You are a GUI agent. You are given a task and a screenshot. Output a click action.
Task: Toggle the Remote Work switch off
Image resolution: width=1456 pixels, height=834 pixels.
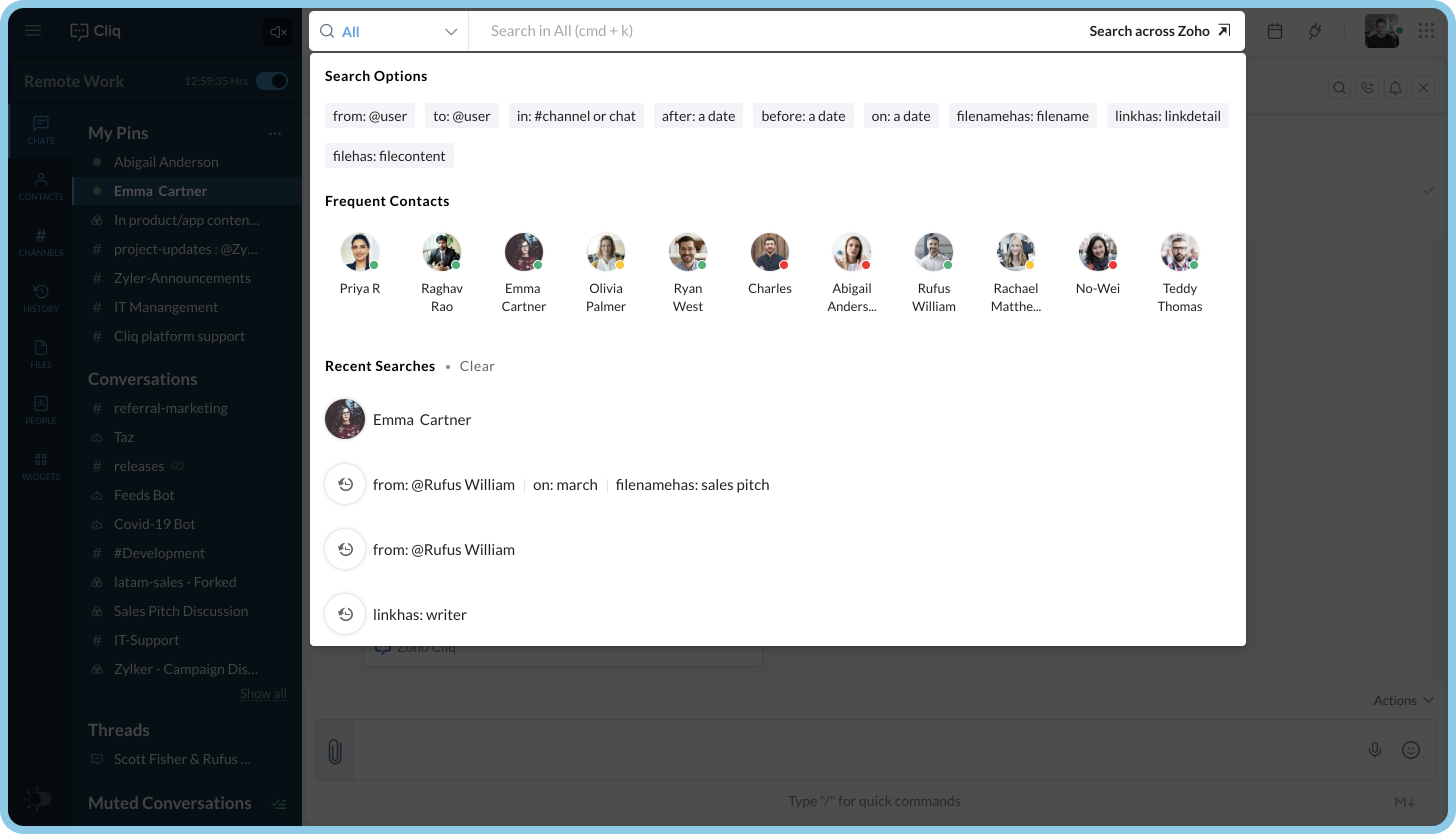click(x=271, y=81)
